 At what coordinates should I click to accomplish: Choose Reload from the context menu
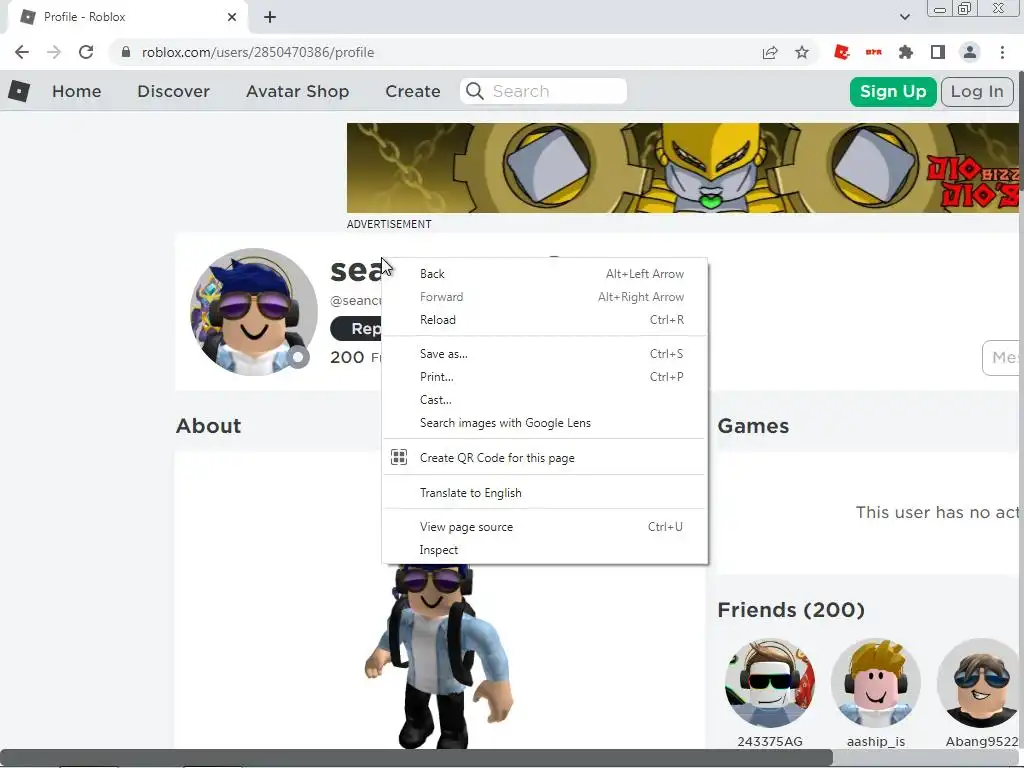(x=545, y=319)
